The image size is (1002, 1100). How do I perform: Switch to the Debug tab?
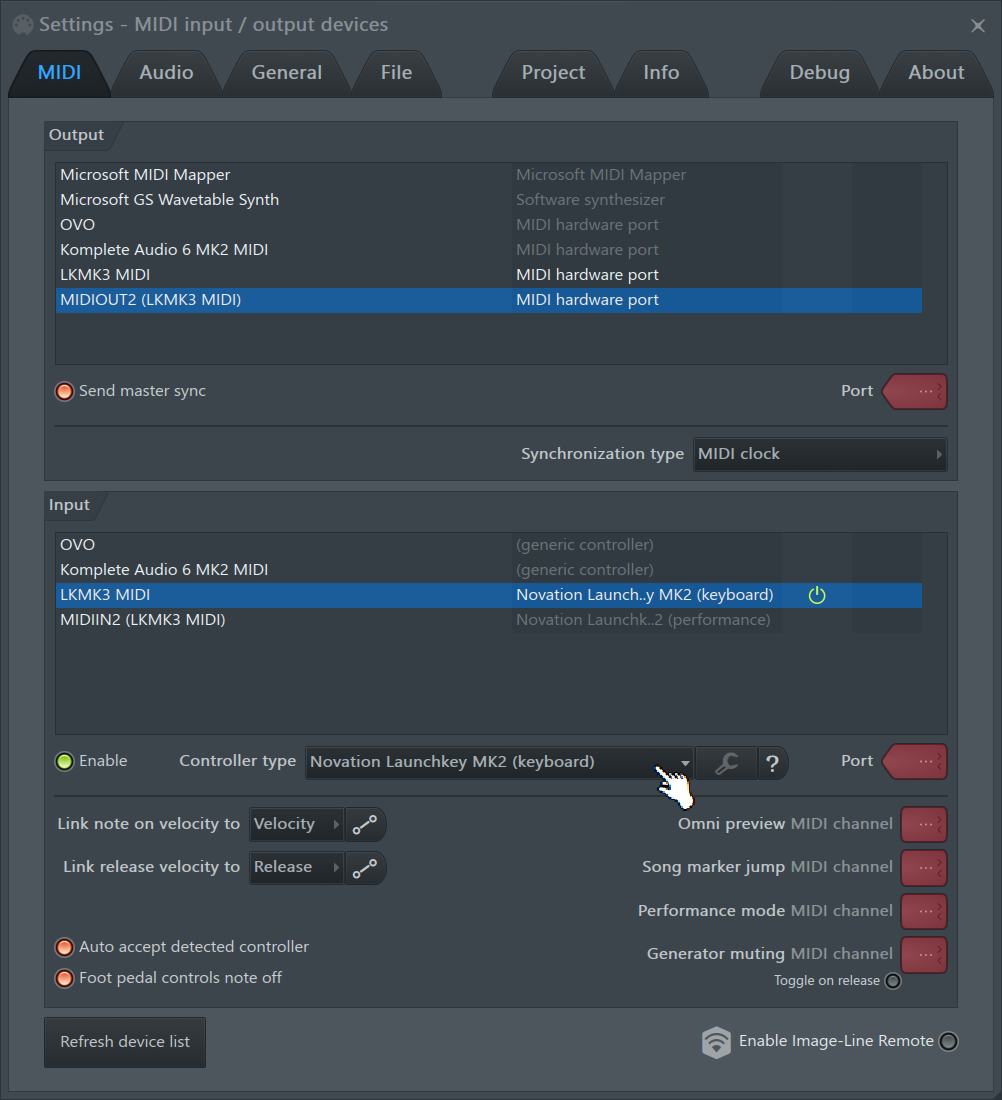click(x=820, y=73)
